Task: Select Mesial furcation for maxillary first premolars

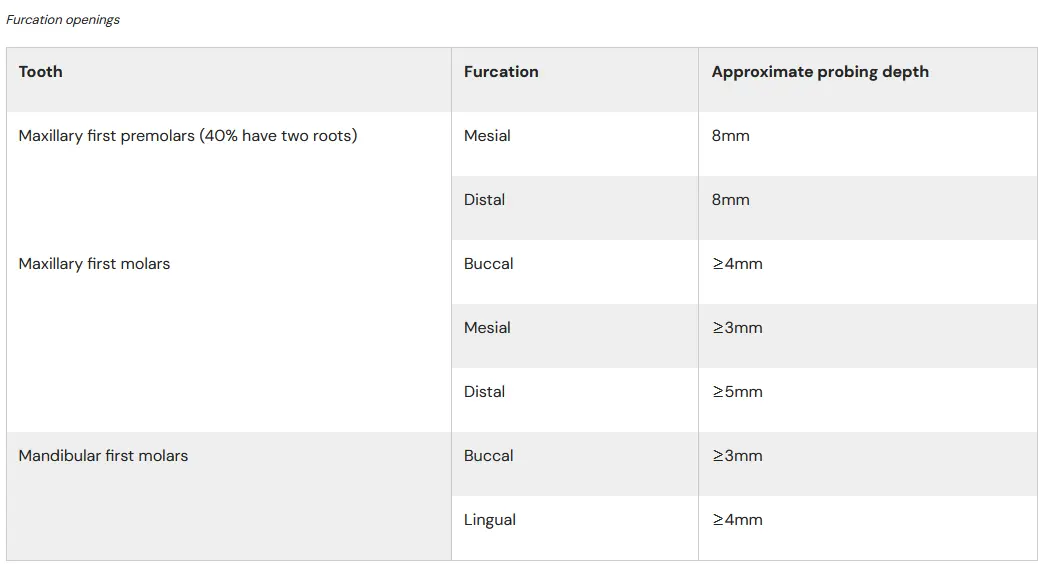Action: point(575,144)
